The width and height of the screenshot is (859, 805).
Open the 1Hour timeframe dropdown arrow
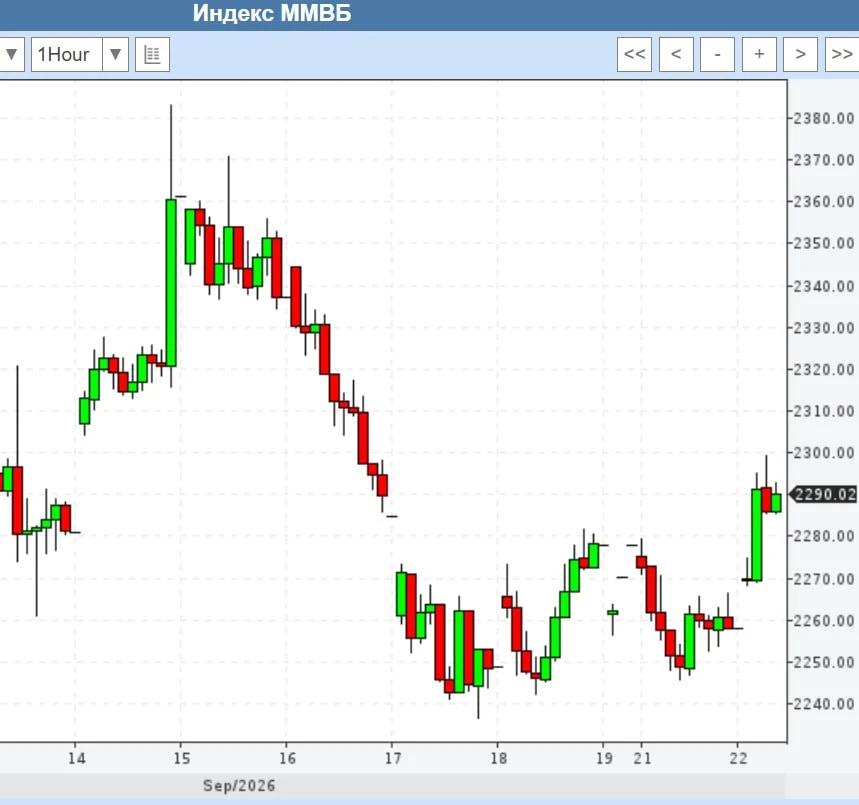(115, 54)
